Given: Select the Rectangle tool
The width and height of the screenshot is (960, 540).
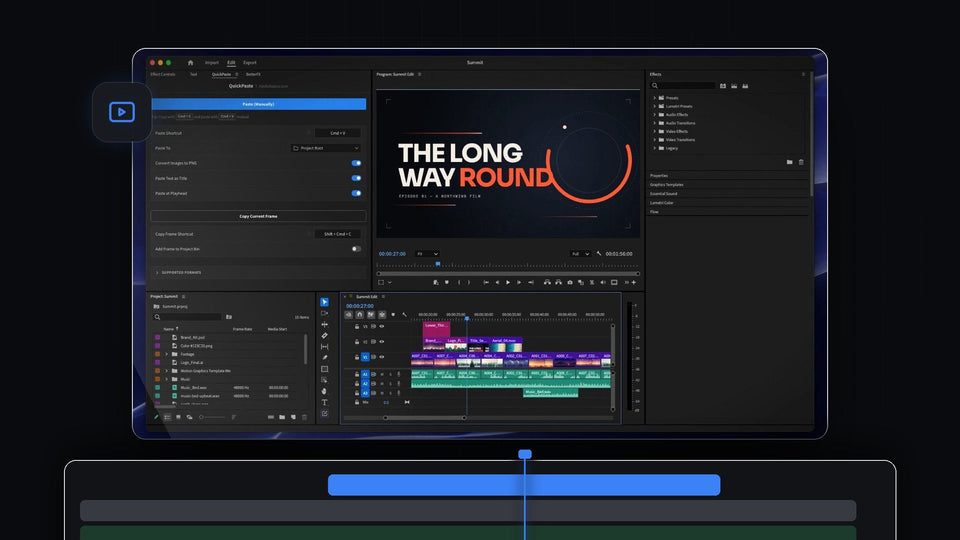Looking at the screenshot, I should [x=324, y=369].
